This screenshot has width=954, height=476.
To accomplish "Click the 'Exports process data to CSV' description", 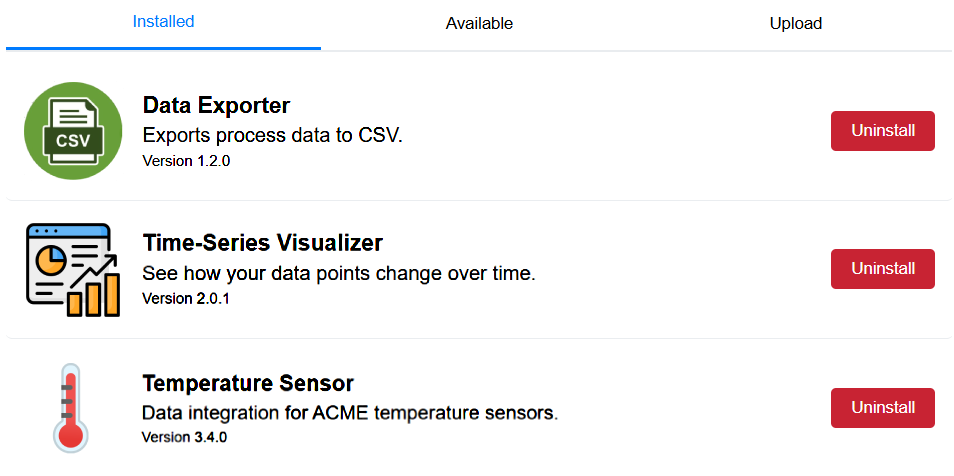I will coord(272,135).
